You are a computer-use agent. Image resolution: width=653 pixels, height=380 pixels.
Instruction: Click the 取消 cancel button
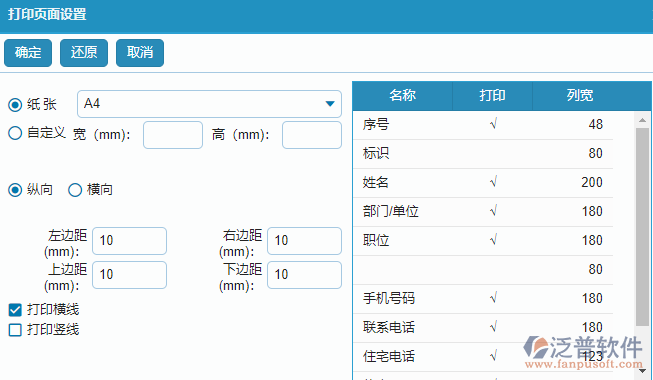pos(140,53)
